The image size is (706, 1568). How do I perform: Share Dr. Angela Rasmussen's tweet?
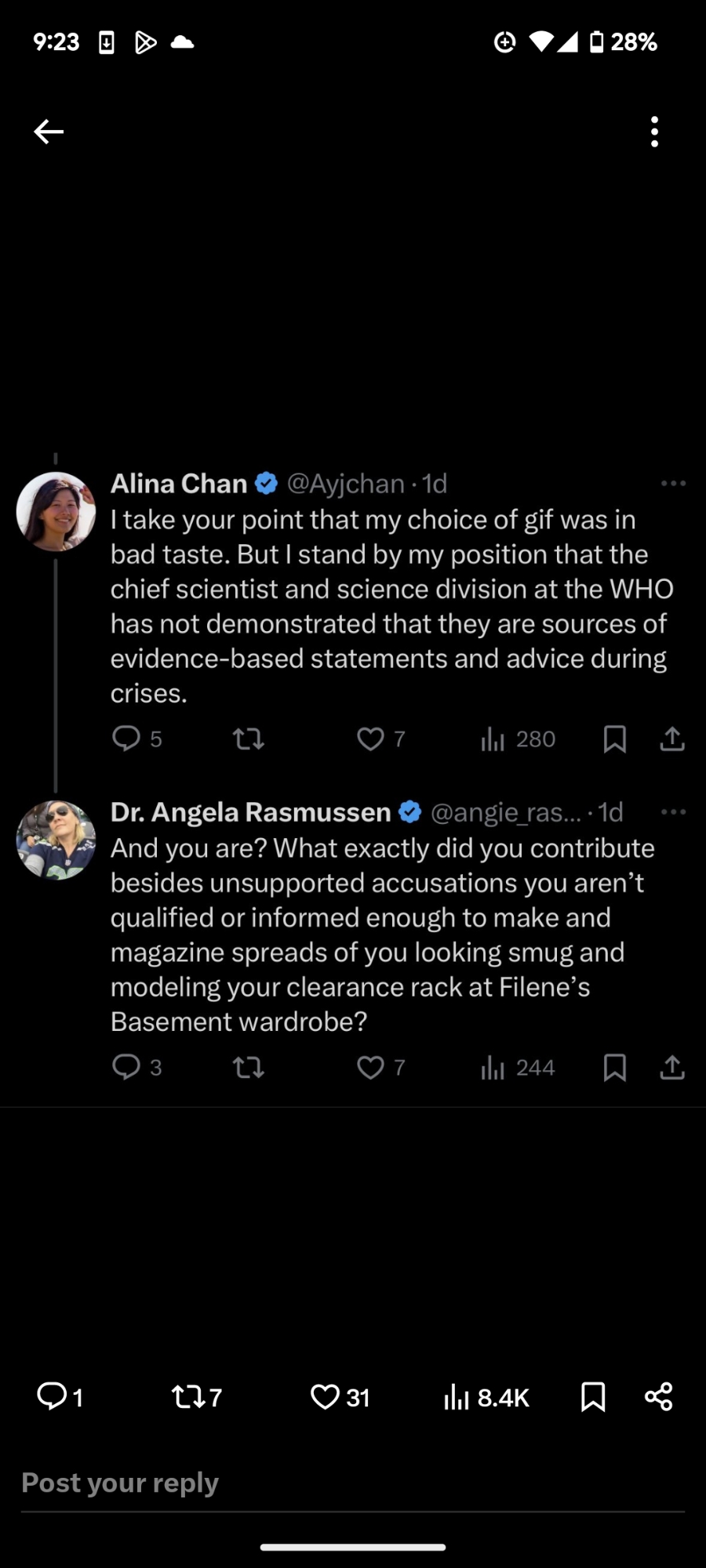click(x=672, y=1067)
